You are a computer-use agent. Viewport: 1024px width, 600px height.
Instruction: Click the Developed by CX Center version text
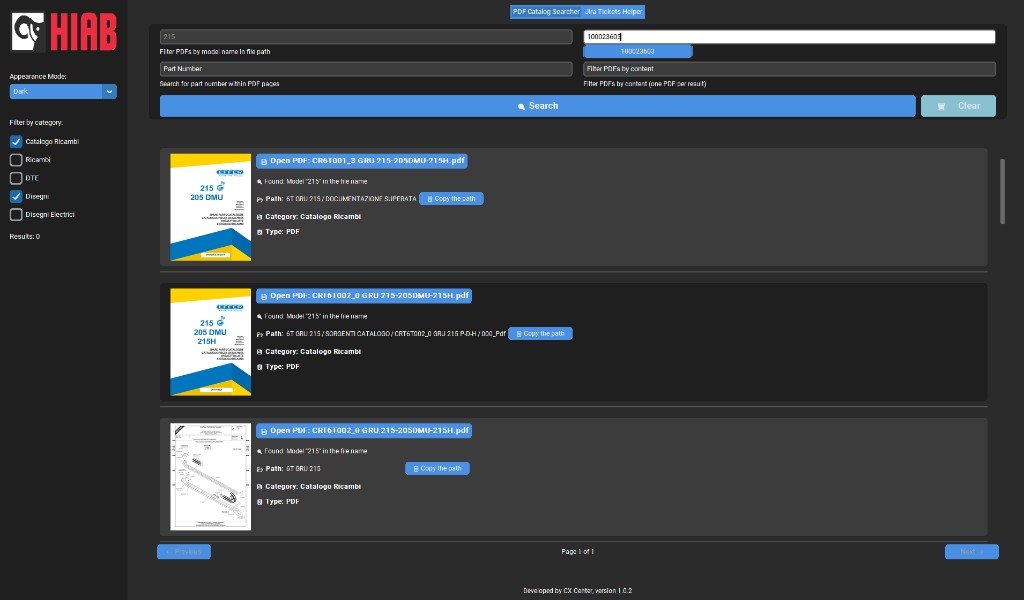577,590
